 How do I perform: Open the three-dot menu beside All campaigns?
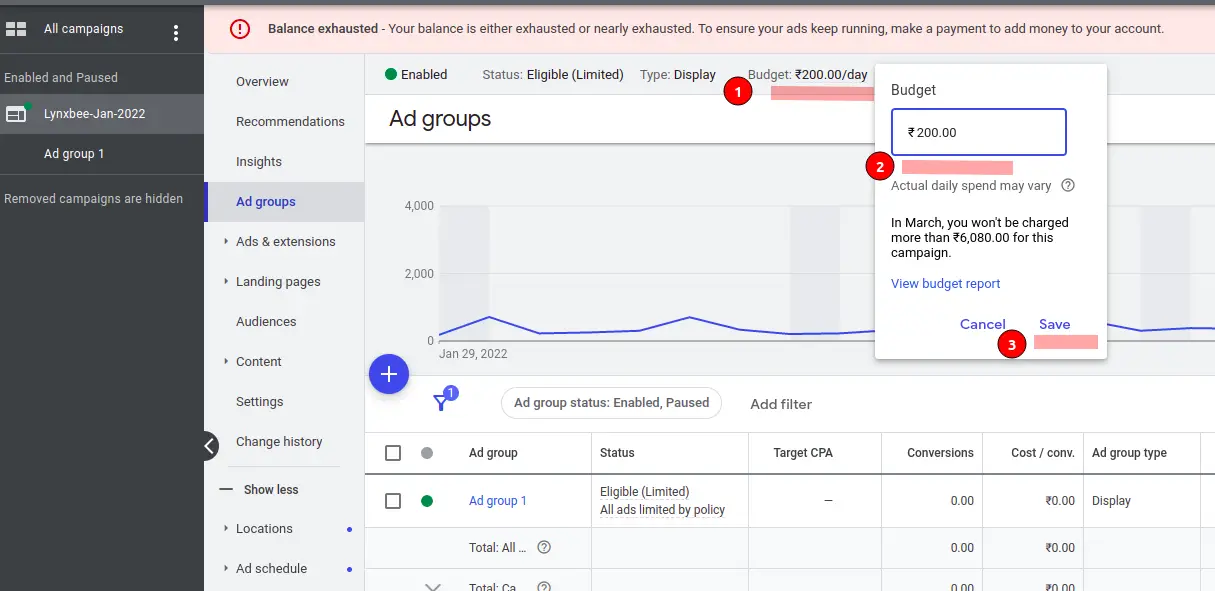(176, 33)
